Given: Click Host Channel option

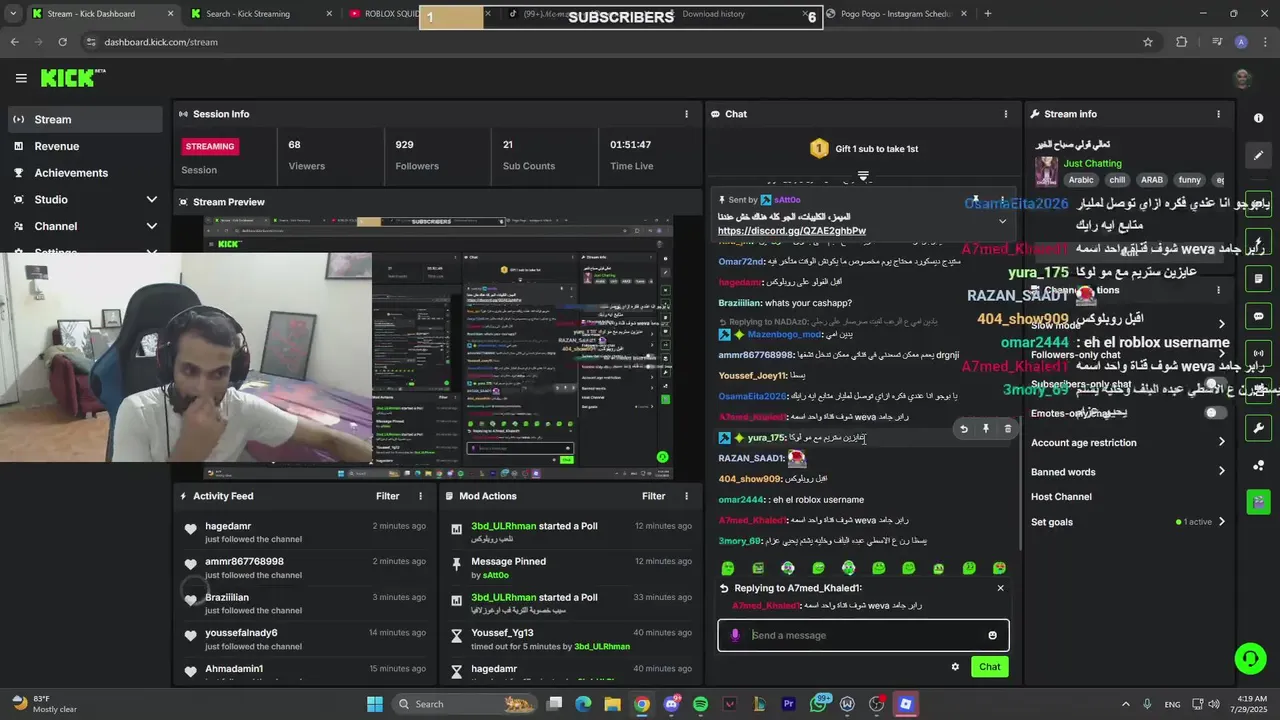Looking at the screenshot, I should [1061, 497].
